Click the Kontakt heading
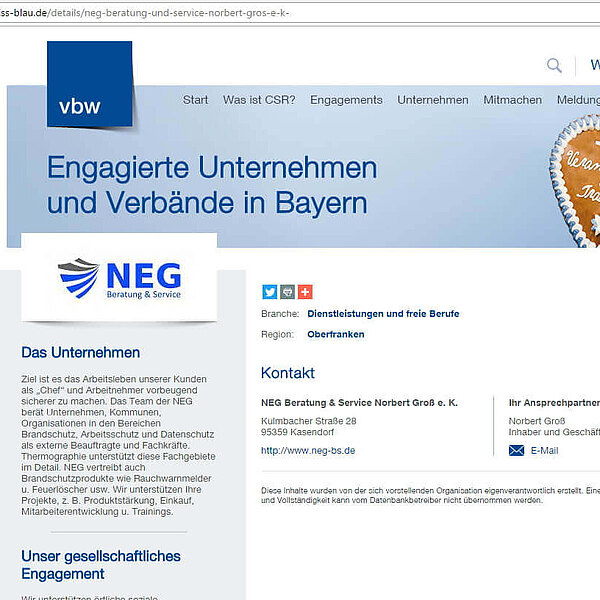Viewport: 600px width, 600px height. coord(288,373)
